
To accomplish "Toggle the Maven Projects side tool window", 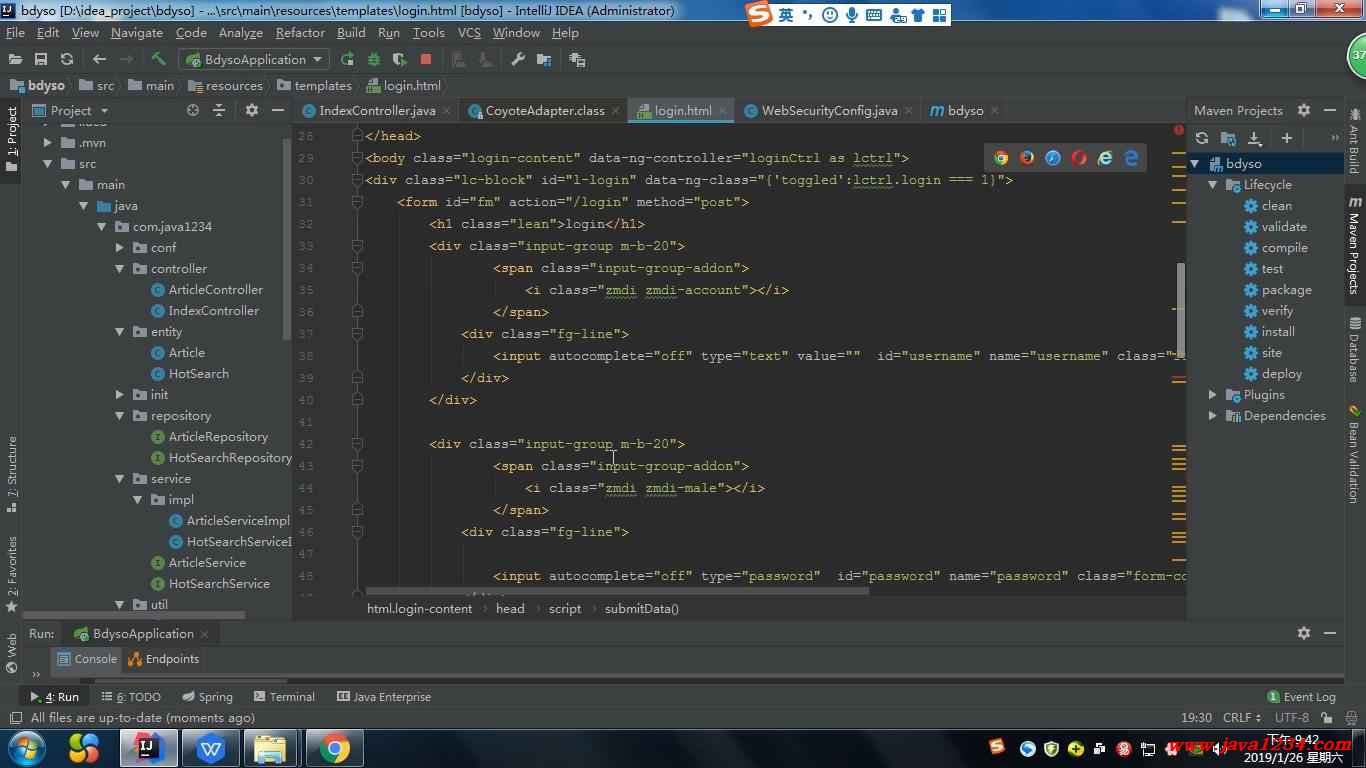I will [x=1354, y=252].
